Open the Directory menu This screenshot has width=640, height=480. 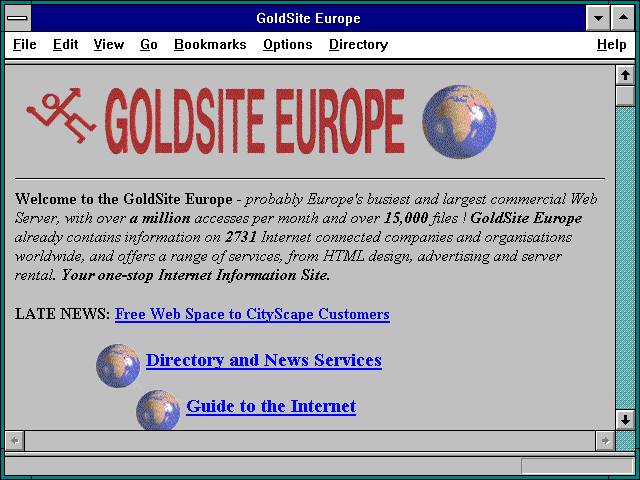click(x=358, y=44)
